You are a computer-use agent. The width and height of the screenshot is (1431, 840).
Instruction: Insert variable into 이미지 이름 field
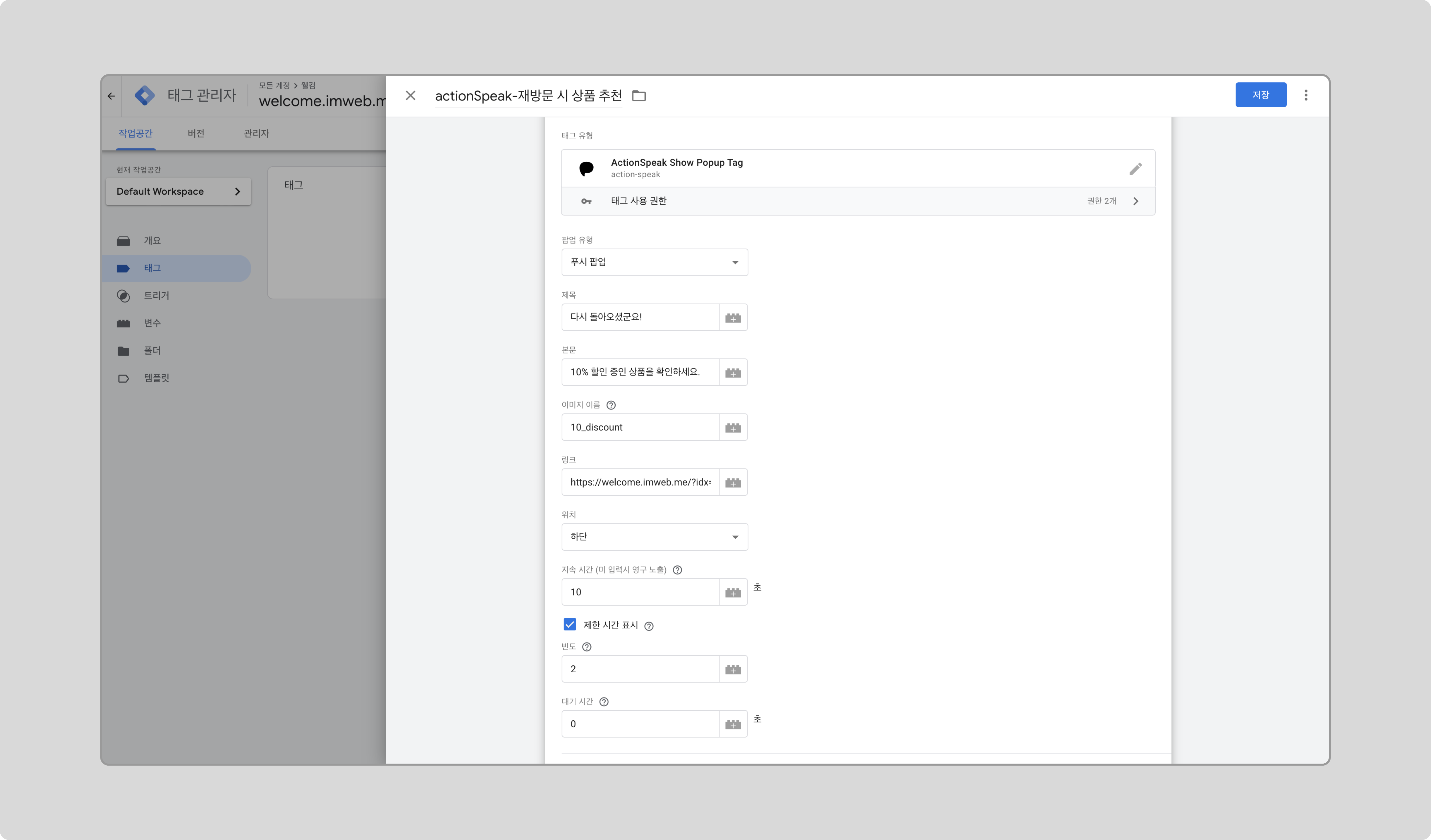[x=733, y=428]
